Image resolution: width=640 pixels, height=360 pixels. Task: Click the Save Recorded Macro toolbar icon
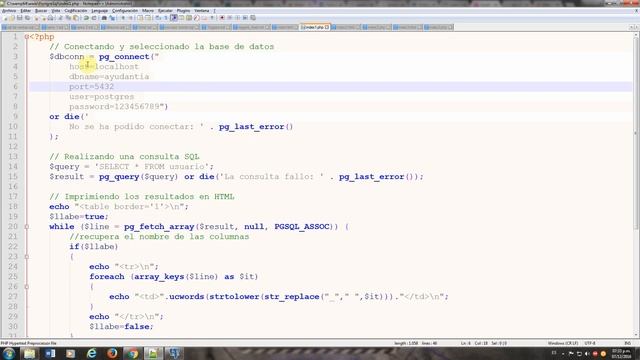[x=253, y=18]
